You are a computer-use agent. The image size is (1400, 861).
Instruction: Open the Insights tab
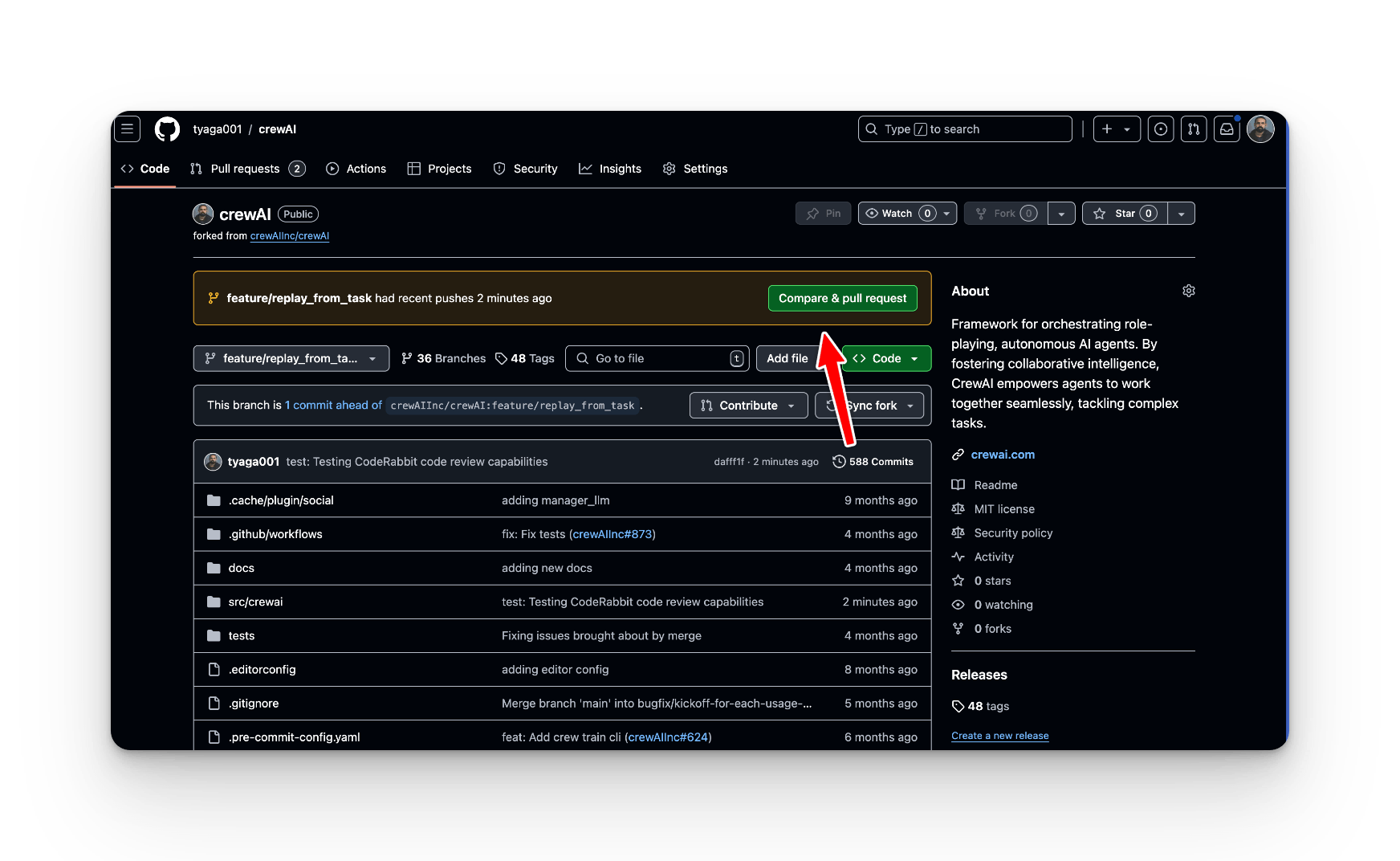pos(610,169)
